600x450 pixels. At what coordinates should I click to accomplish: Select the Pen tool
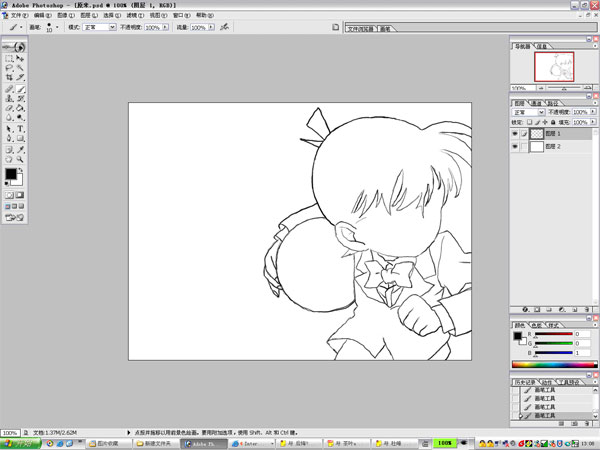[9, 138]
